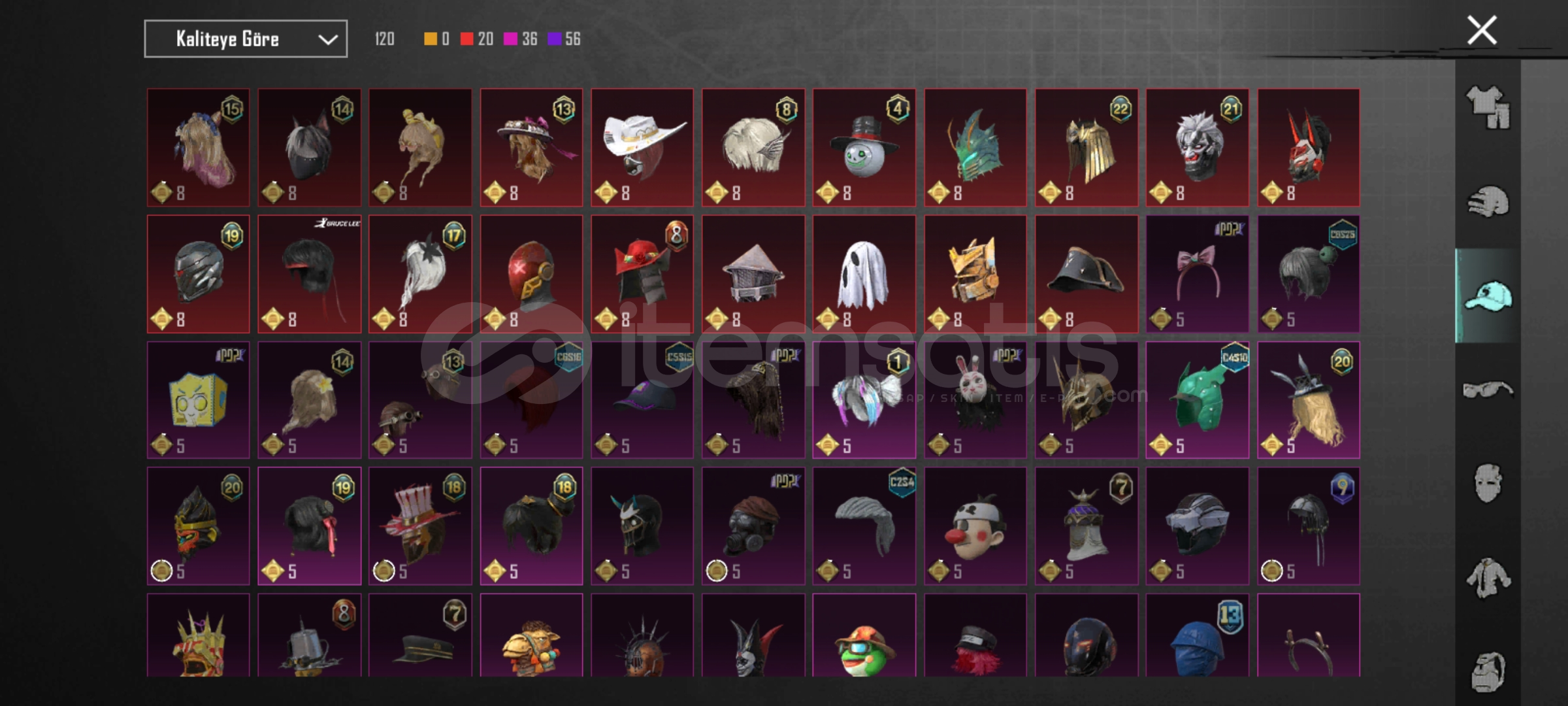Click the purple quality swatch showing 56
This screenshot has width=1568, height=706.
pyautogui.click(x=554, y=39)
